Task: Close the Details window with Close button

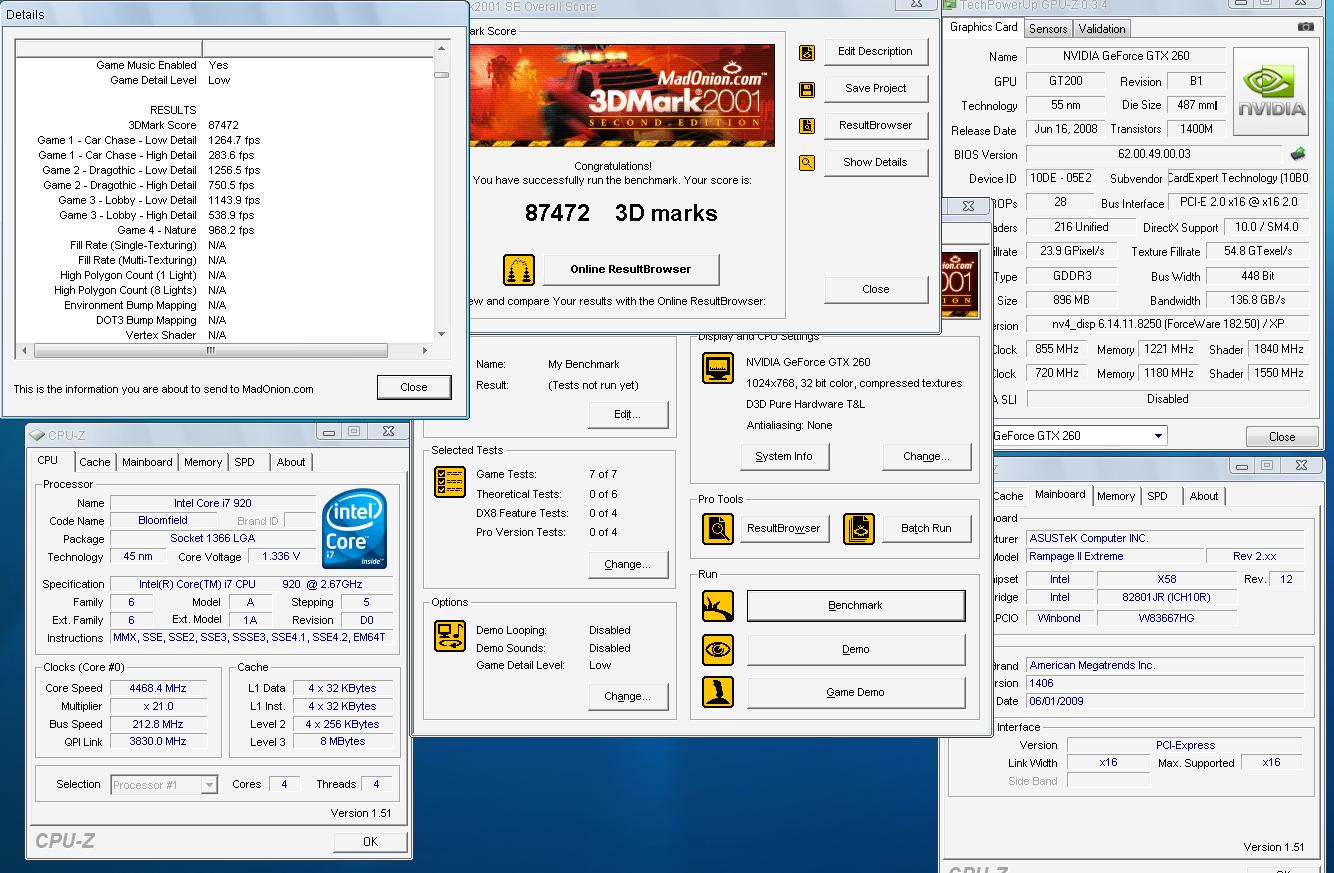Action: 414,388
